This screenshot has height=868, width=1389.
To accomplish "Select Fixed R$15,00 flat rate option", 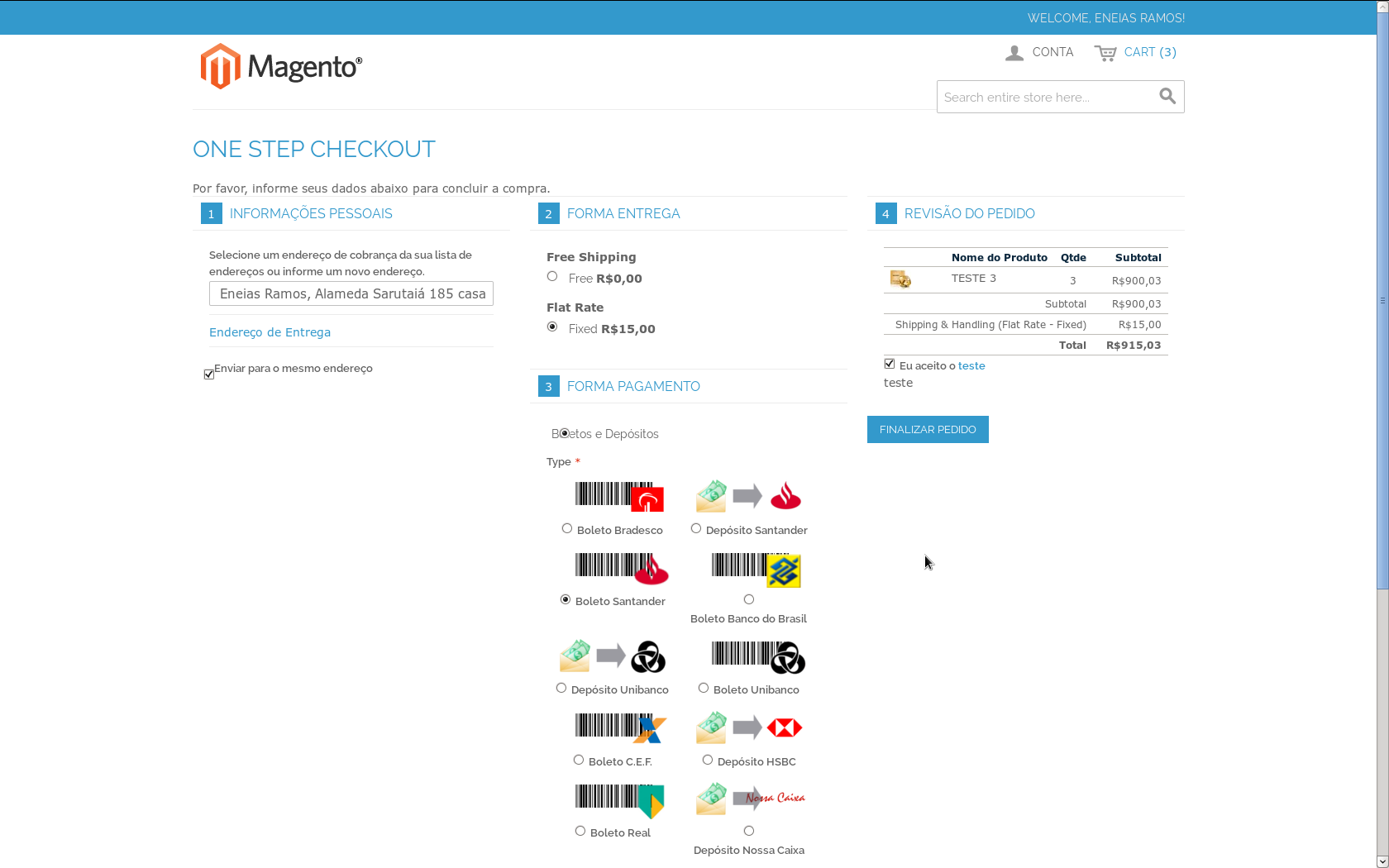I will (x=552, y=327).
